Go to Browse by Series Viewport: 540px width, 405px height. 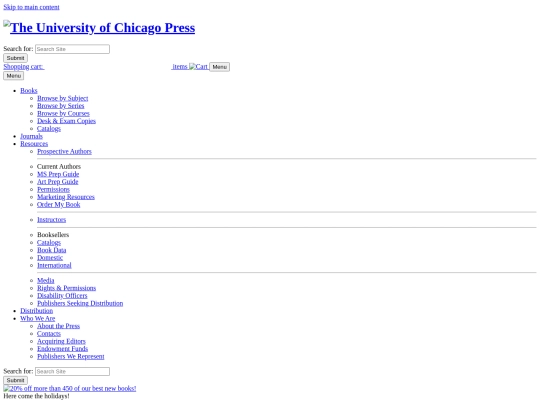(61, 106)
